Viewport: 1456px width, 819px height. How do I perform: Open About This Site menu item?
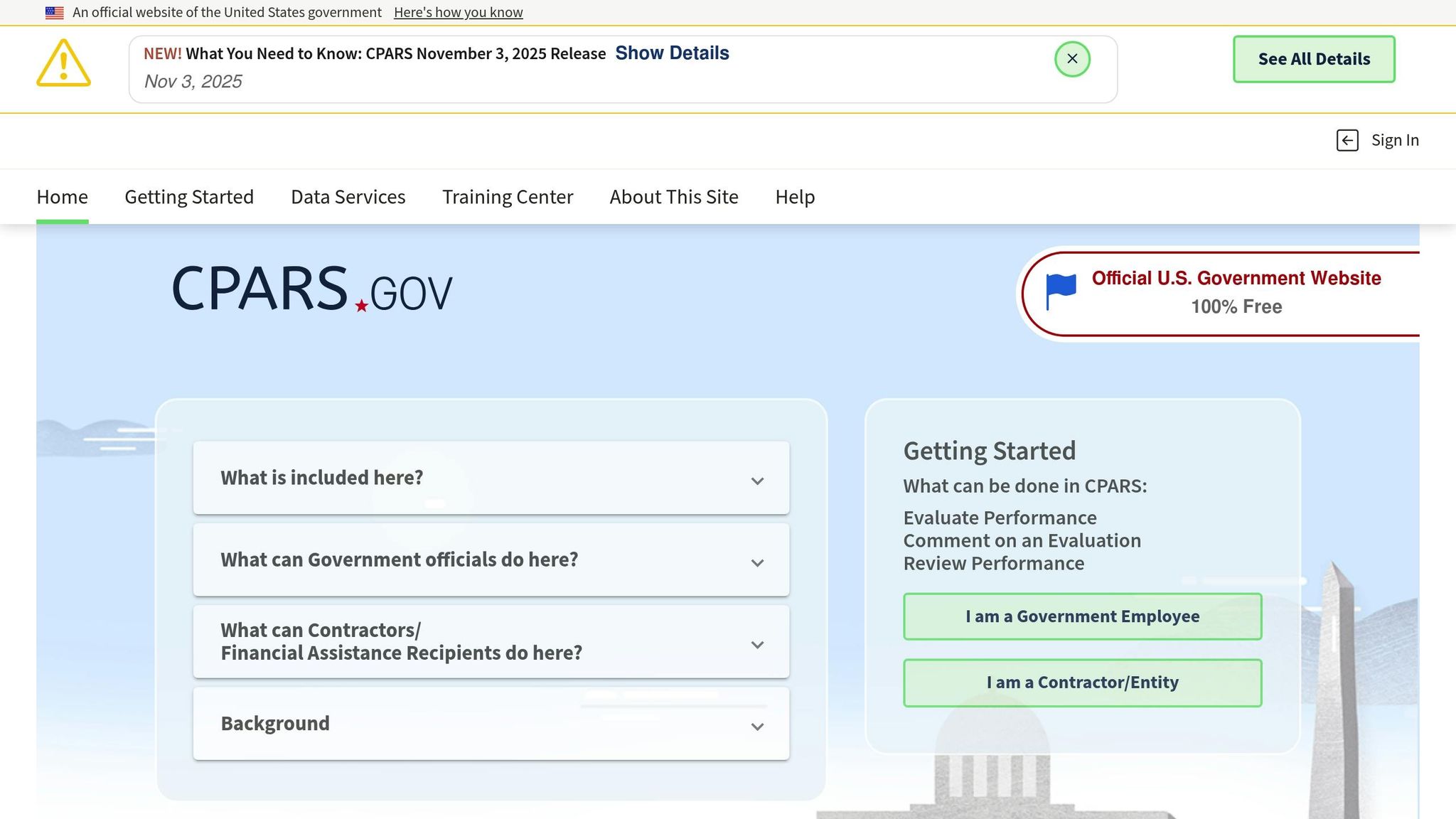(x=674, y=197)
